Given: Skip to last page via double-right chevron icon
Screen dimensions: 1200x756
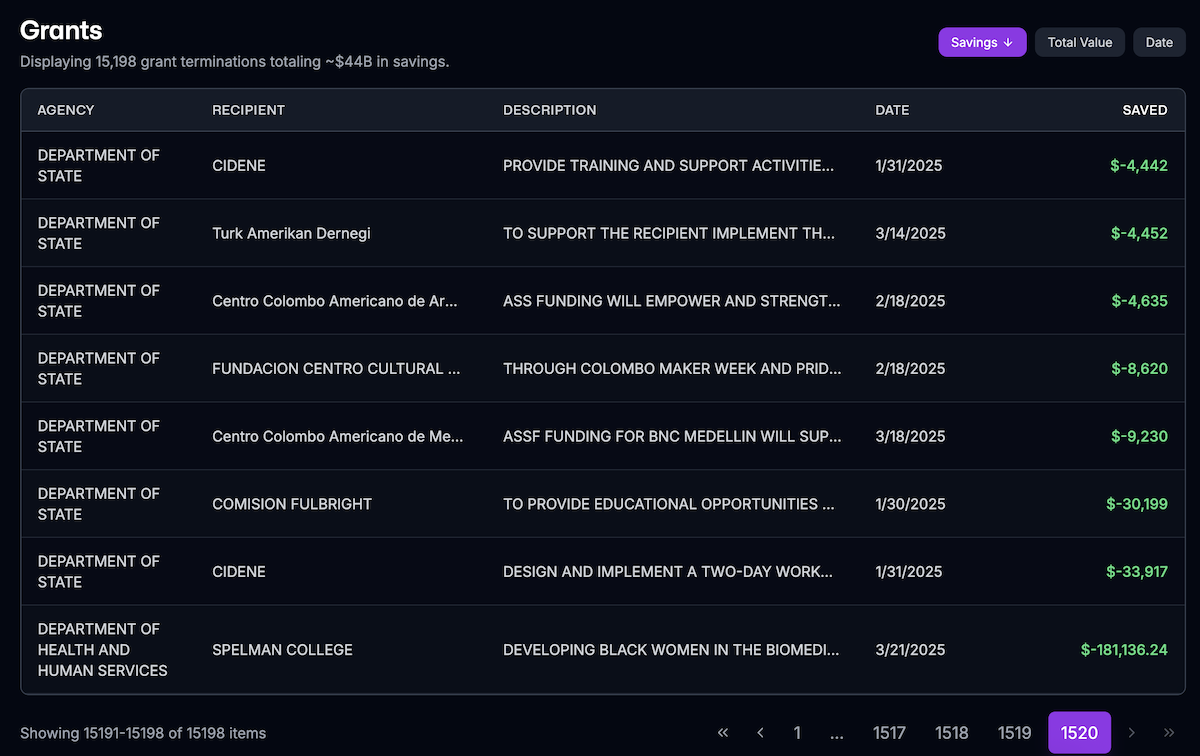Looking at the screenshot, I should (x=1169, y=732).
